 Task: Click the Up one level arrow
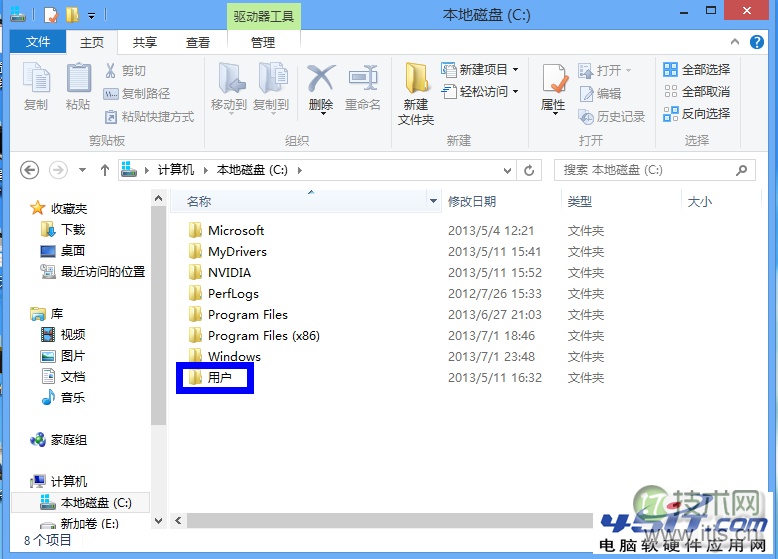pos(105,170)
